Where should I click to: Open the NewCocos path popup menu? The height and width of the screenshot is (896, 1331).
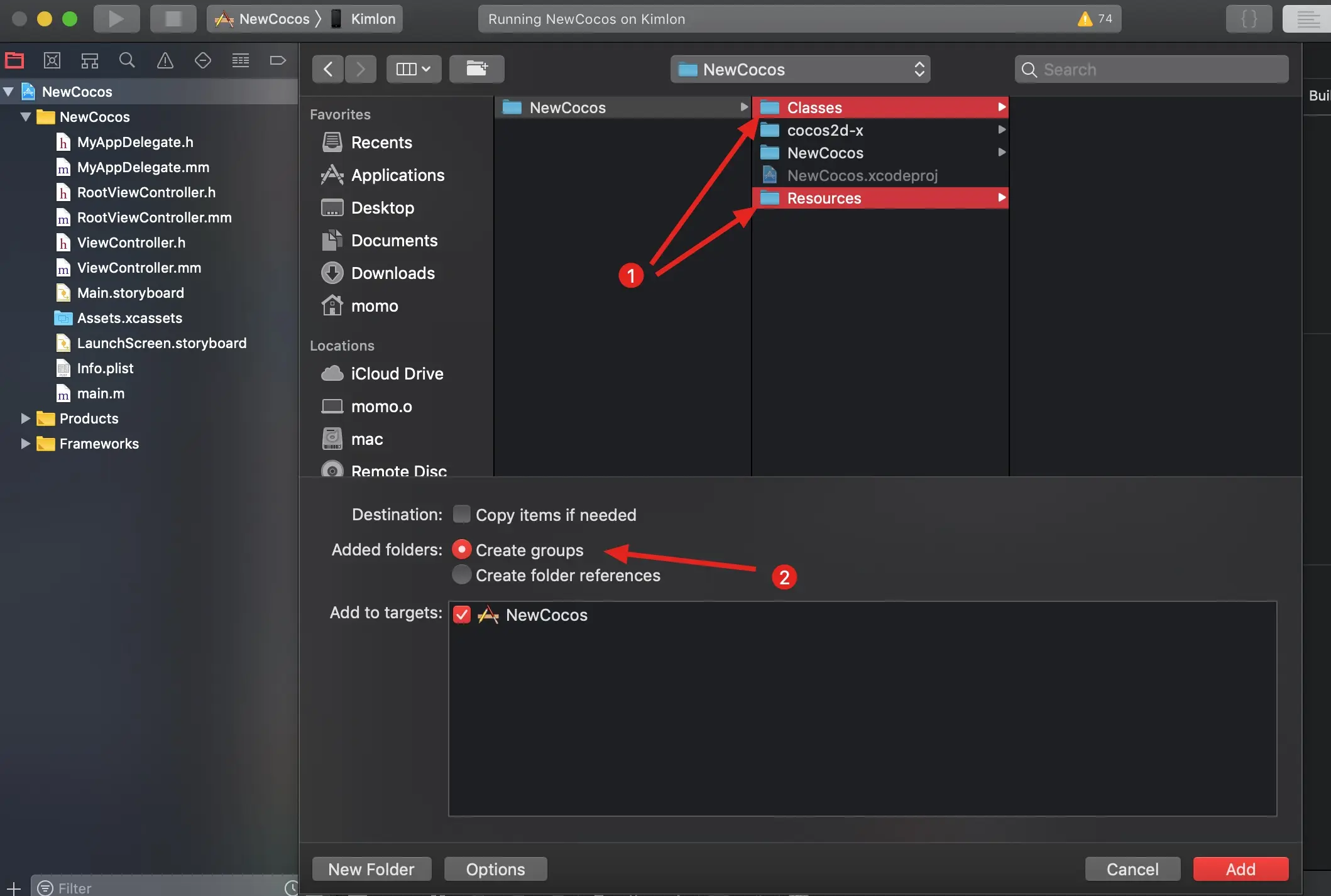coord(800,69)
